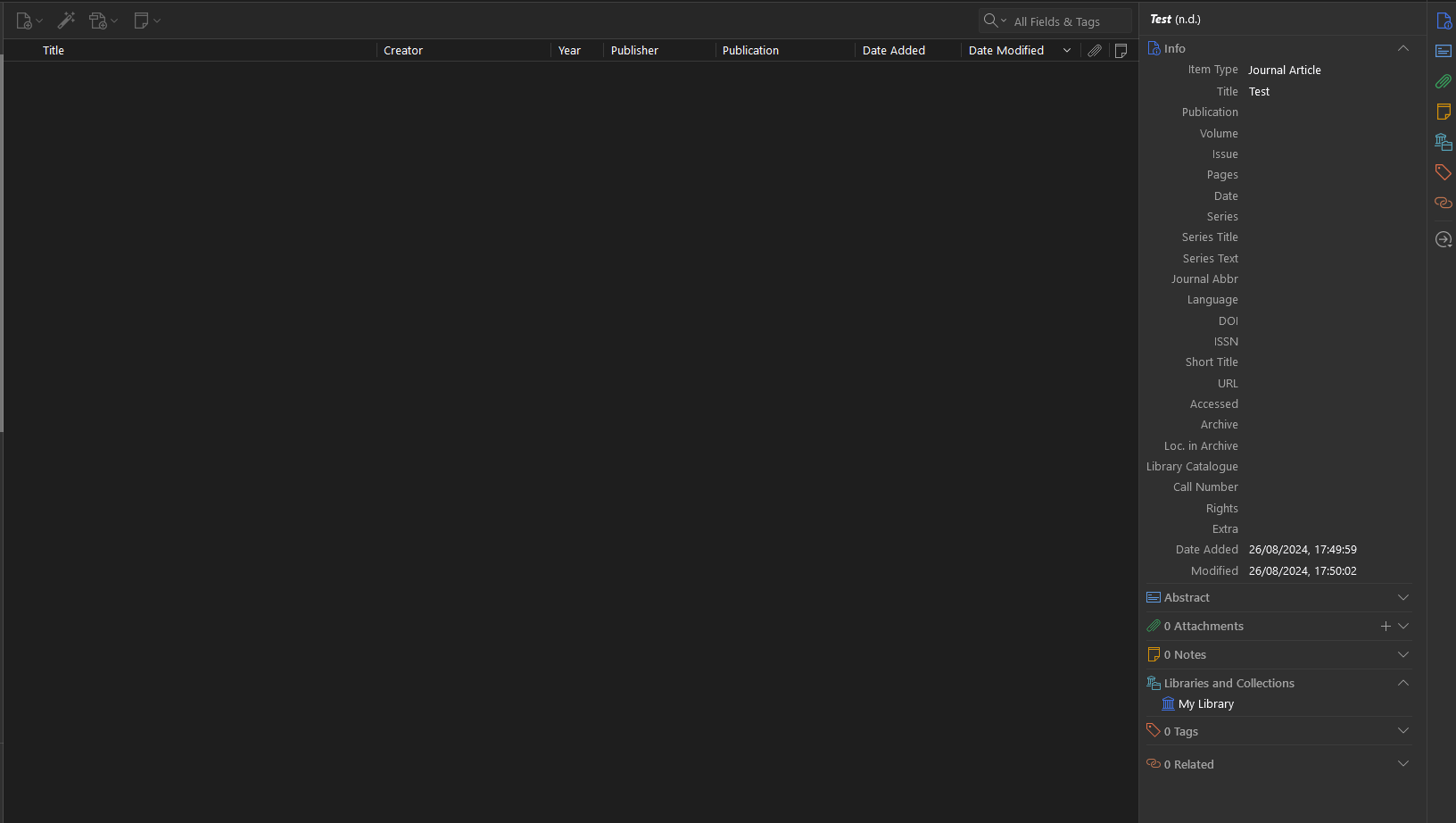Viewport: 1456px width, 823px height.
Task: Jump to Abstract via sidenav icon
Action: (x=1444, y=51)
